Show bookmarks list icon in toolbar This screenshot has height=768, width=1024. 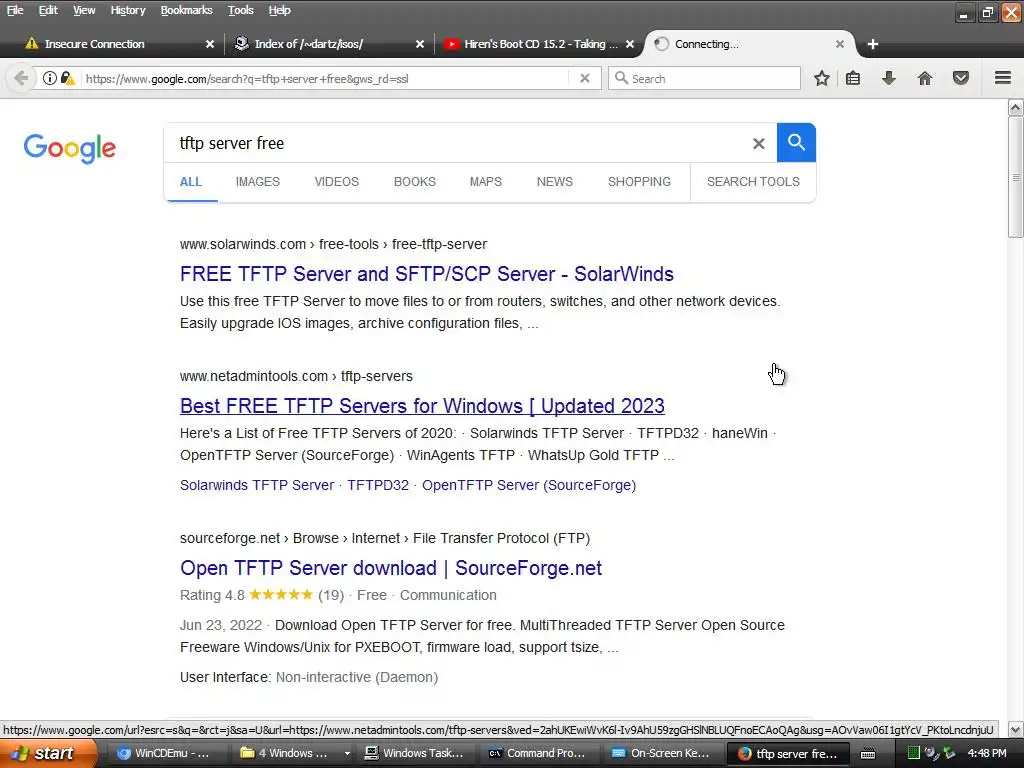point(853,78)
